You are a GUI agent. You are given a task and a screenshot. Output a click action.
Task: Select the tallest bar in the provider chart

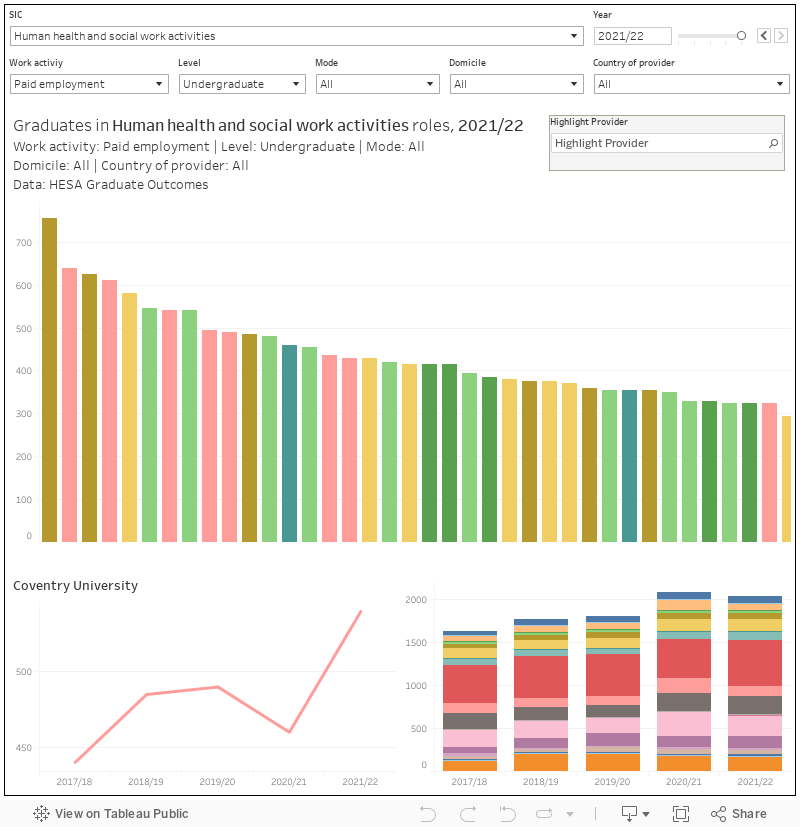click(x=49, y=380)
